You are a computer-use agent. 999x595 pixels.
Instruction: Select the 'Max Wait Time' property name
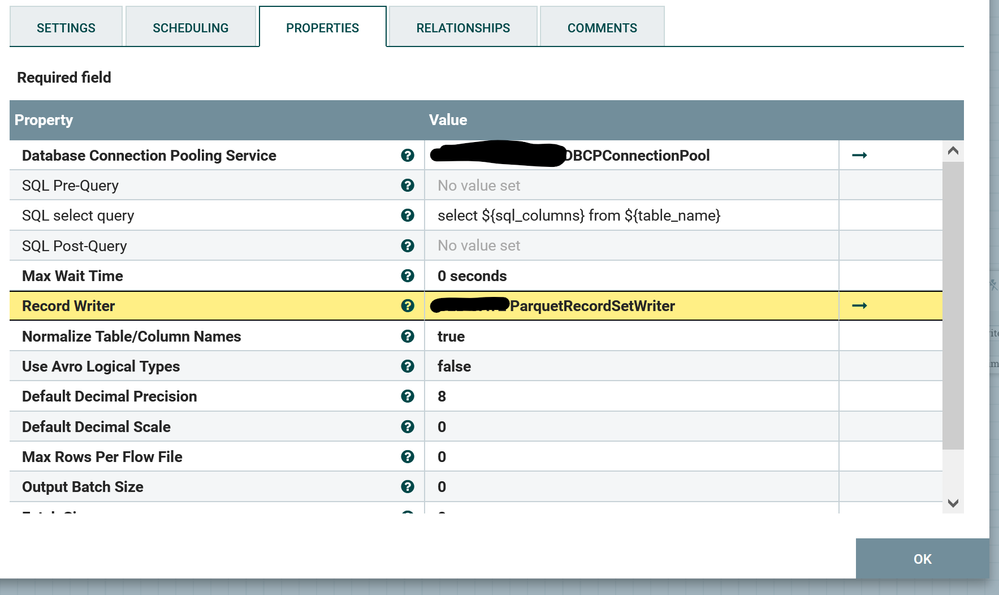coord(72,276)
